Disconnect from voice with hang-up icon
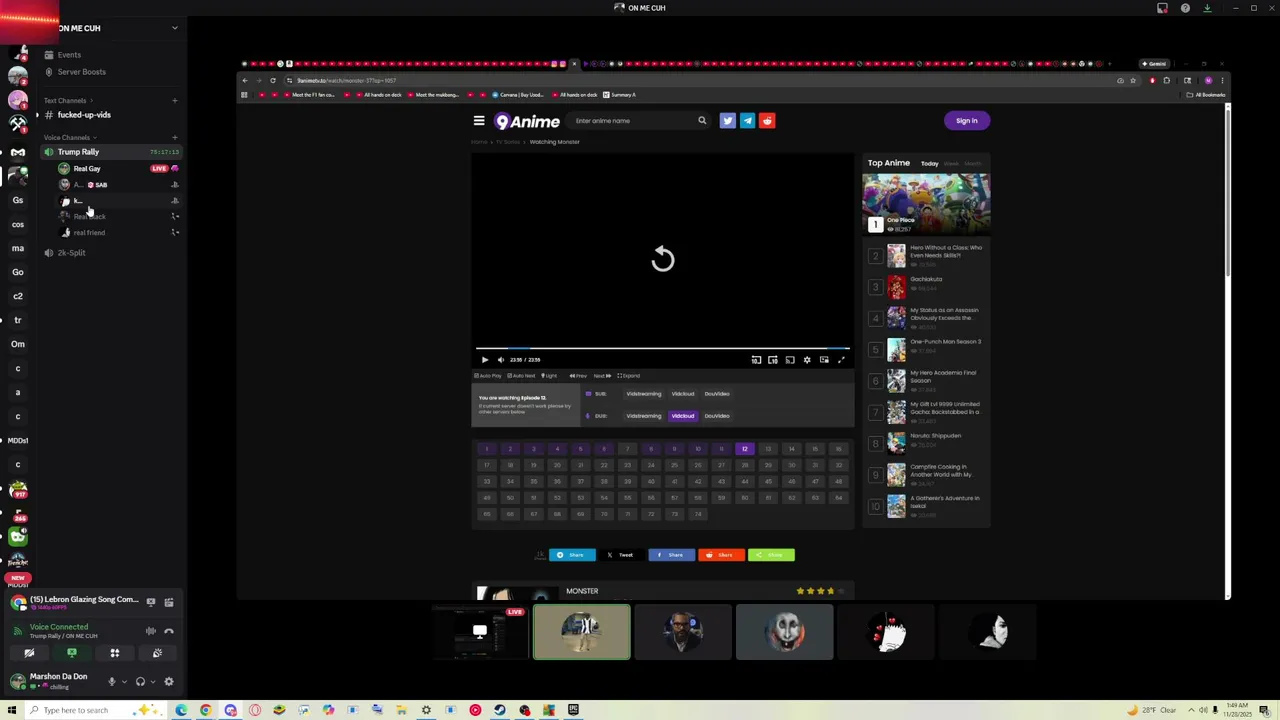 168,631
